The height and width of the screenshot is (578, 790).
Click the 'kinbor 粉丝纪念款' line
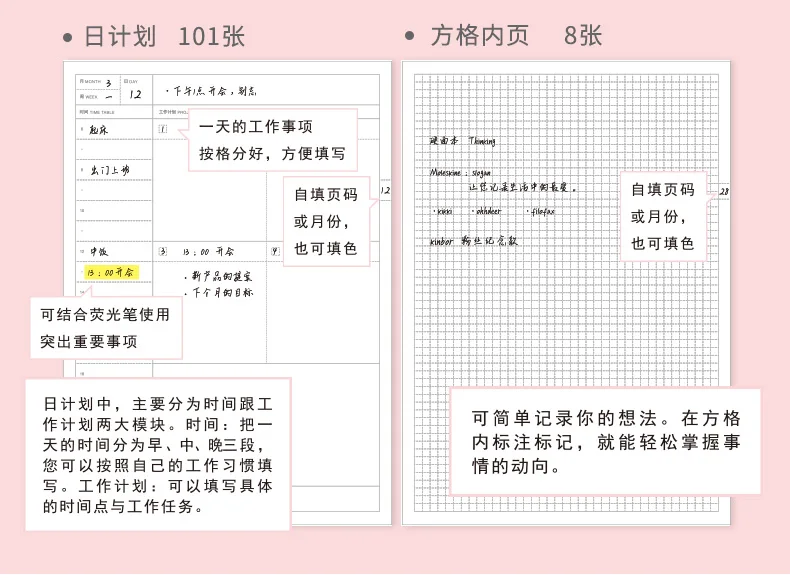[474, 241]
